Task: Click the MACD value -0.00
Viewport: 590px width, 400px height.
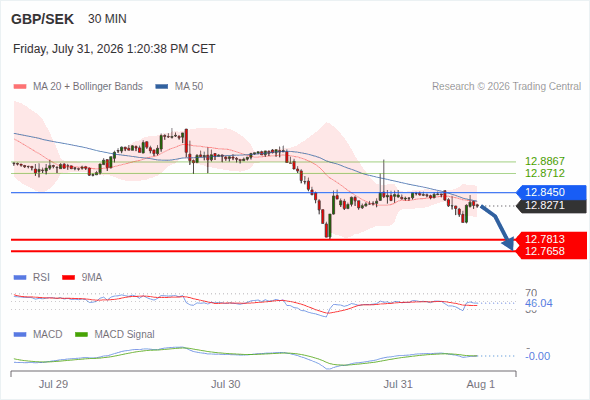Action: pyautogui.click(x=538, y=356)
